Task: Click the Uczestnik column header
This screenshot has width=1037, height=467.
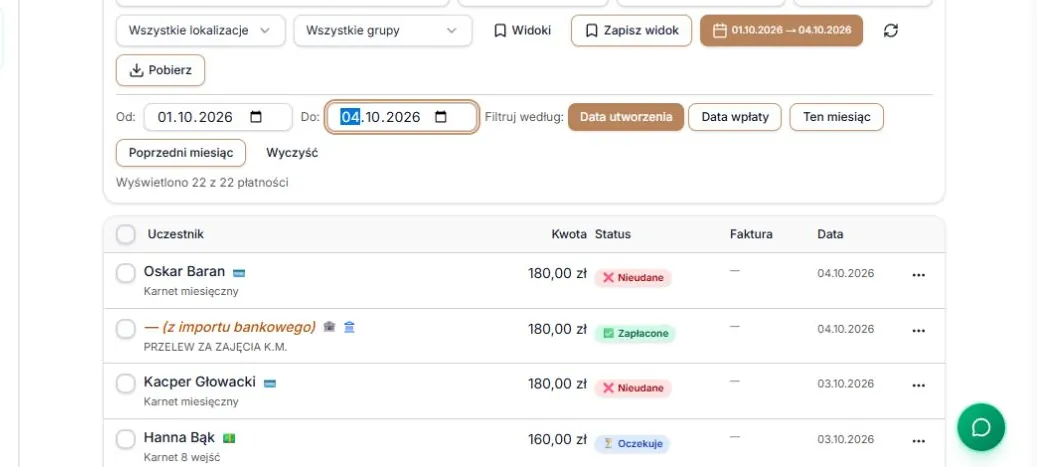Action: [x=175, y=234]
